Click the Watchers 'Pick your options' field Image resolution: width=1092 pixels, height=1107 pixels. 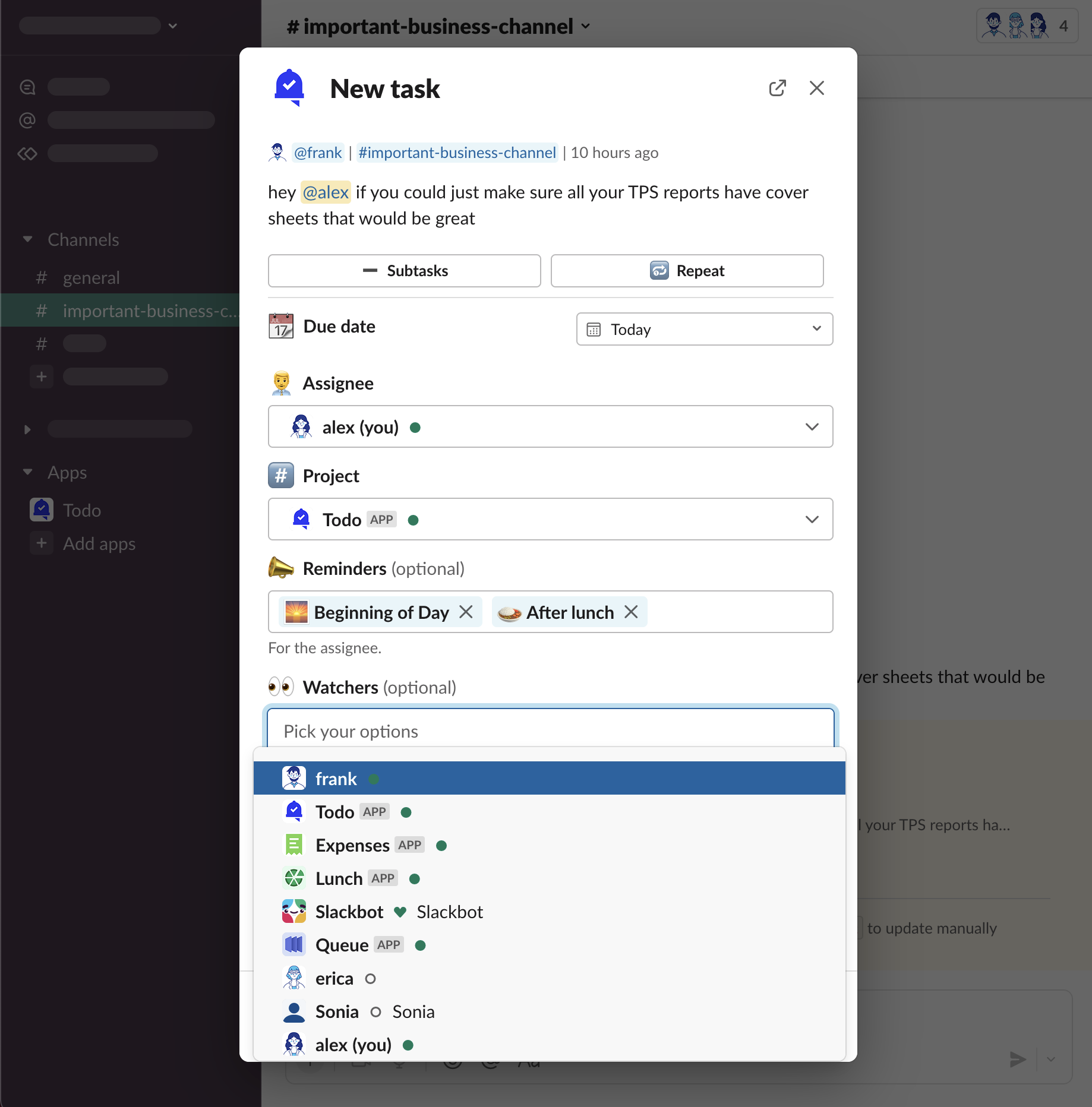(x=550, y=731)
